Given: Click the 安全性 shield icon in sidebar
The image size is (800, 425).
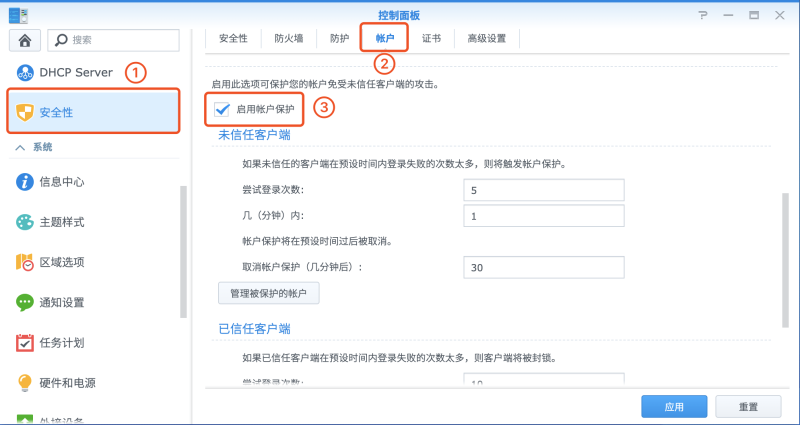Looking at the screenshot, I should [25, 112].
